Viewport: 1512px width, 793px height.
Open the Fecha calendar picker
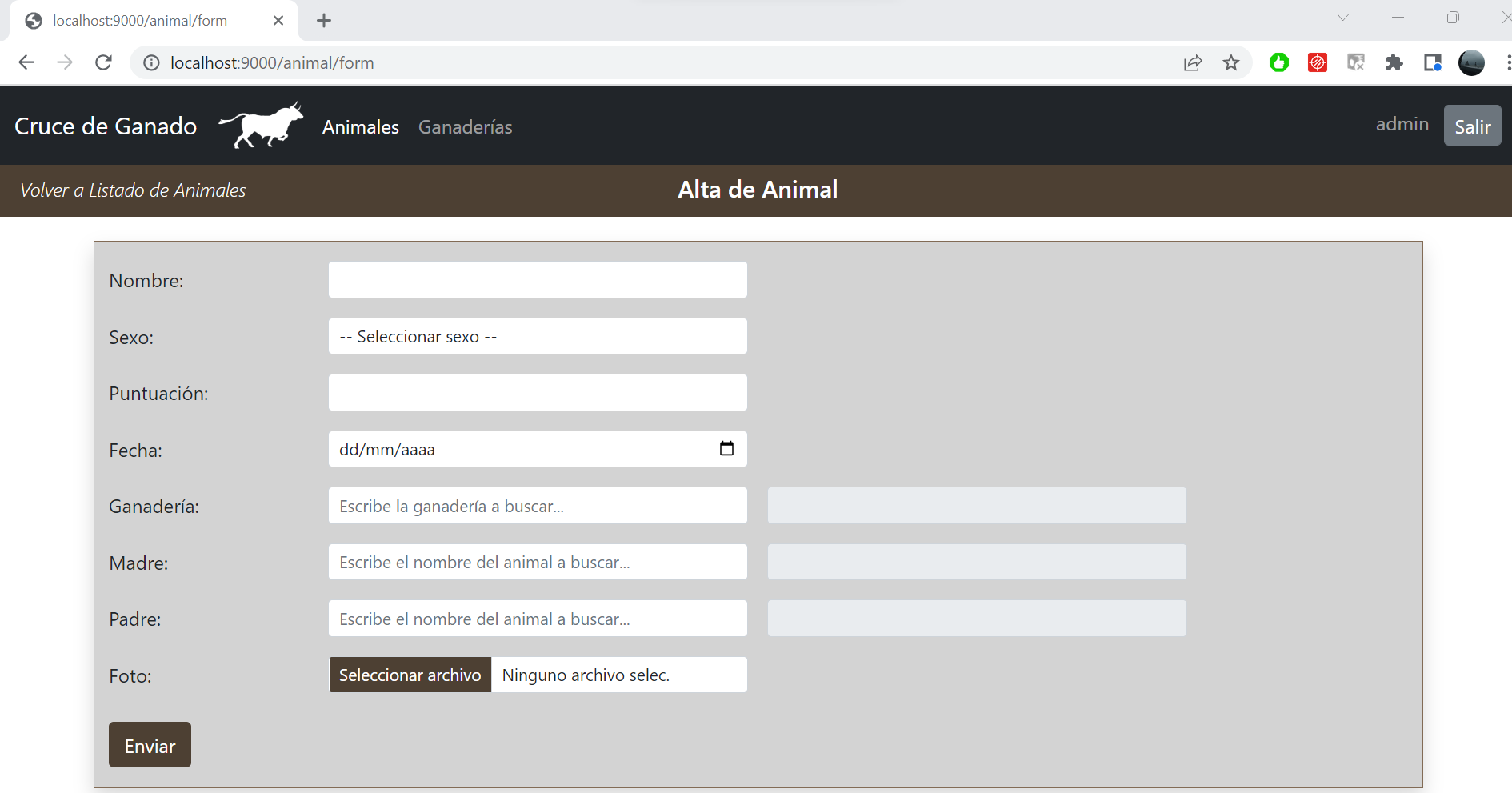click(x=726, y=449)
